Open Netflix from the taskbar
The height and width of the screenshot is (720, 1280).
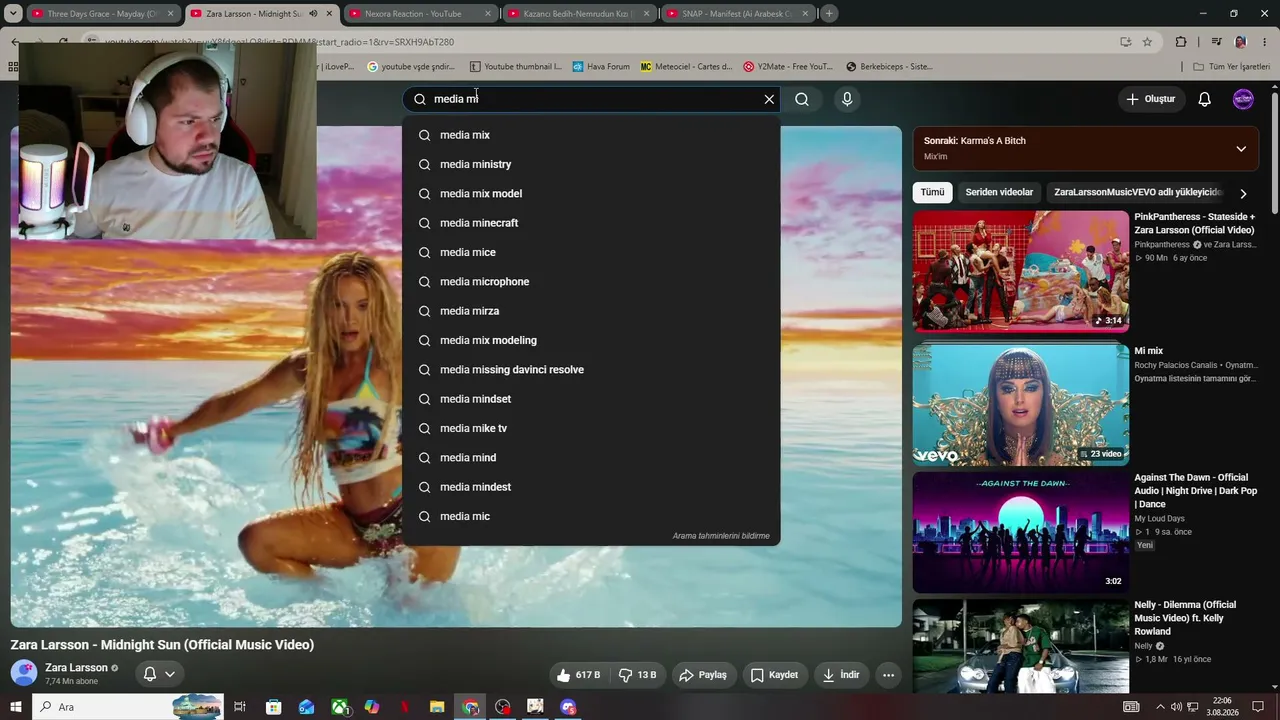[405, 707]
